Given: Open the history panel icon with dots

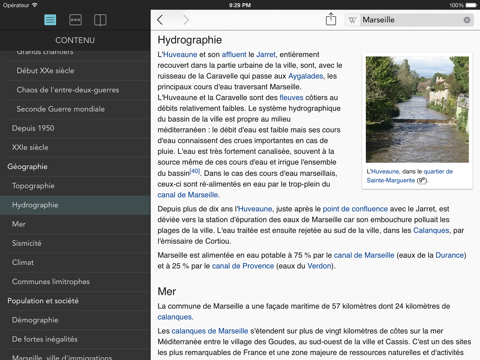Looking at the screenshot, I should pos(75,20).
